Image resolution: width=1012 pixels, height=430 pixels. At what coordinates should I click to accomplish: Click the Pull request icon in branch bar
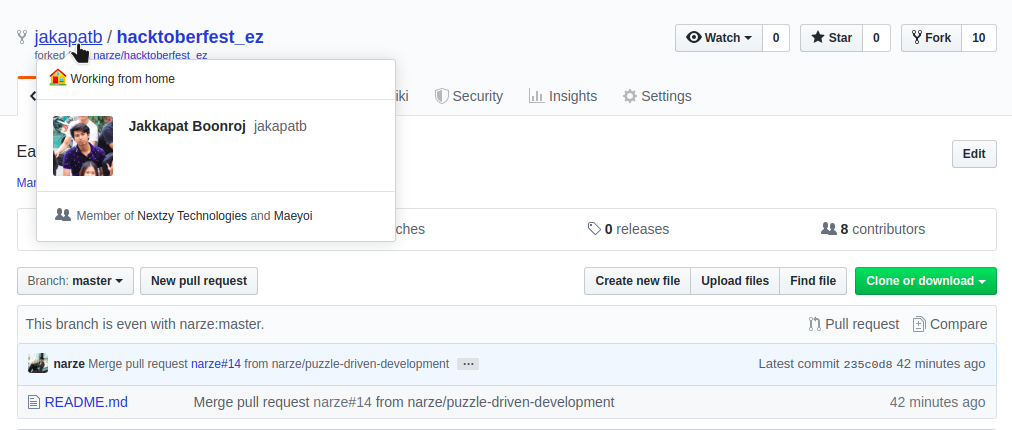(x=815, y=324)
